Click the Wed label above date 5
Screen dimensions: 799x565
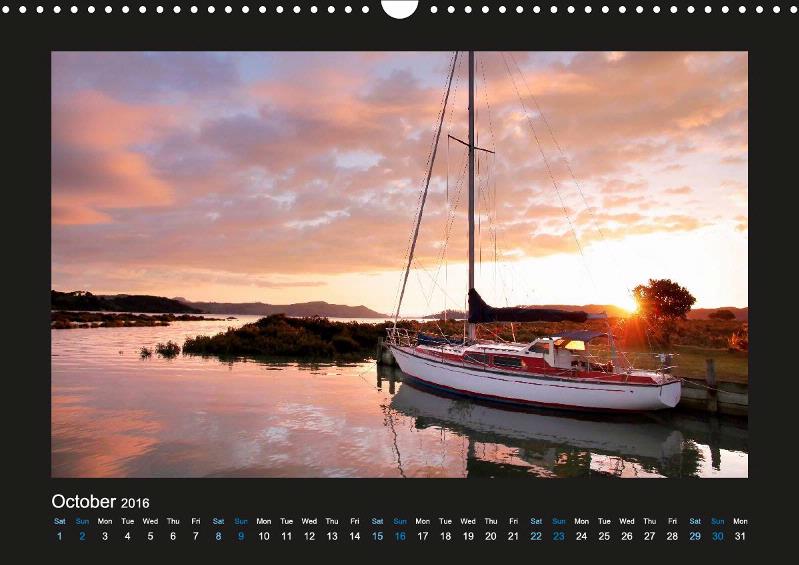(x=150, y=521)
